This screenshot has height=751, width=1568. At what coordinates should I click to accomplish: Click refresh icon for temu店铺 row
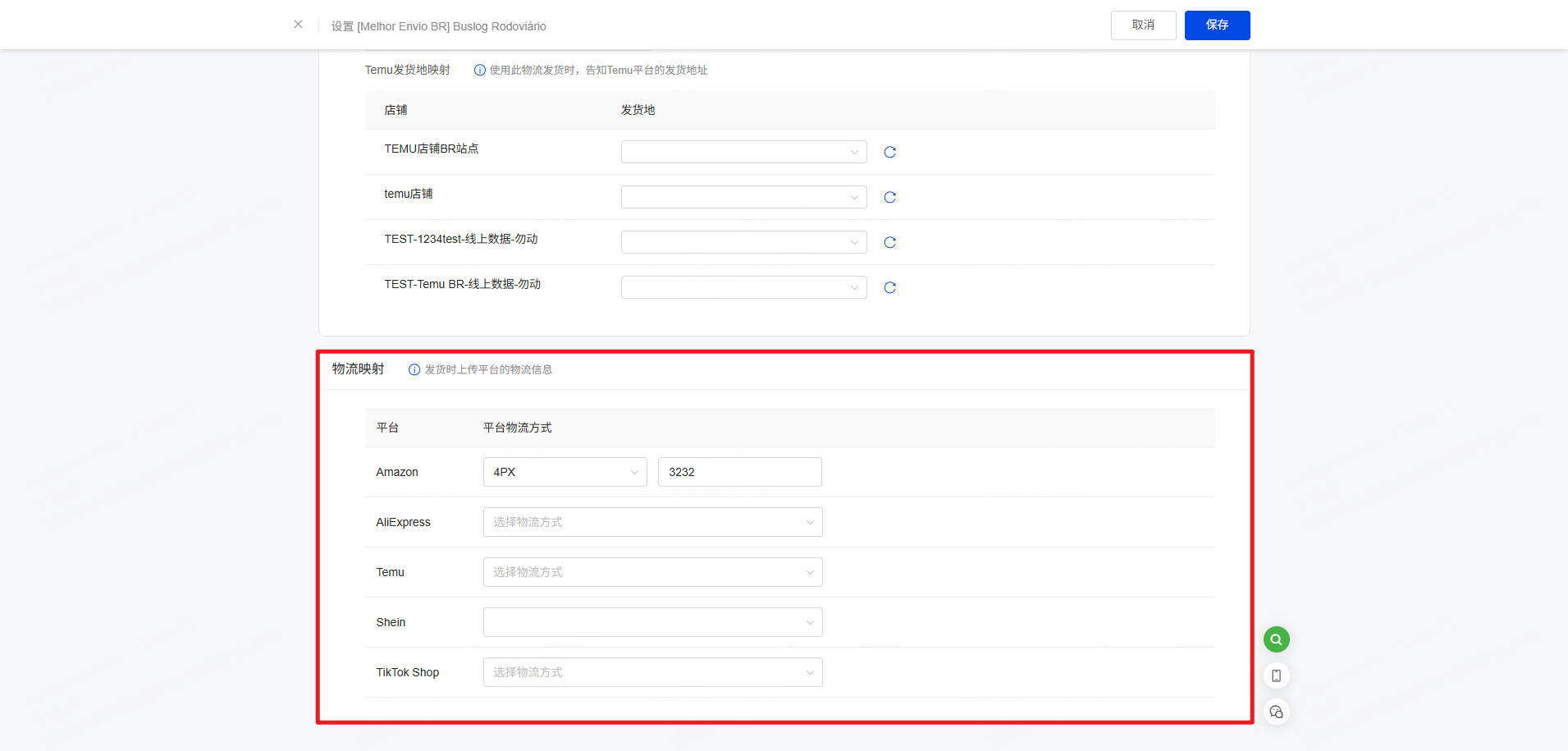coord(889,197)
